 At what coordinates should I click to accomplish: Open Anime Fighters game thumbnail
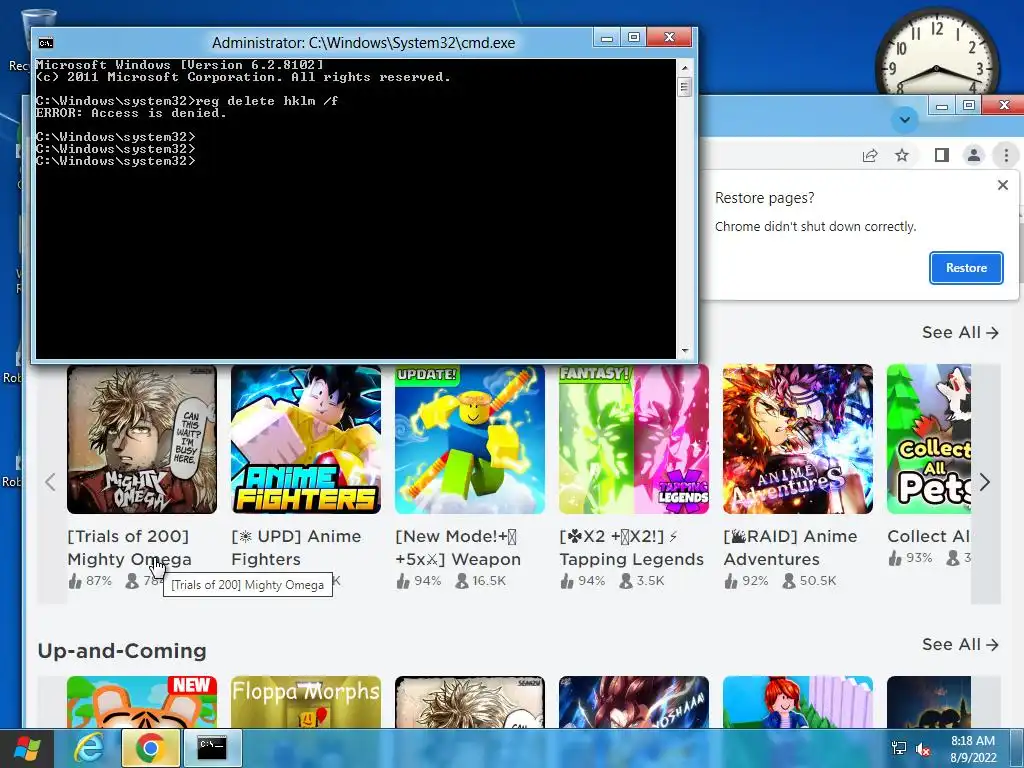click(x=306, y=439)
